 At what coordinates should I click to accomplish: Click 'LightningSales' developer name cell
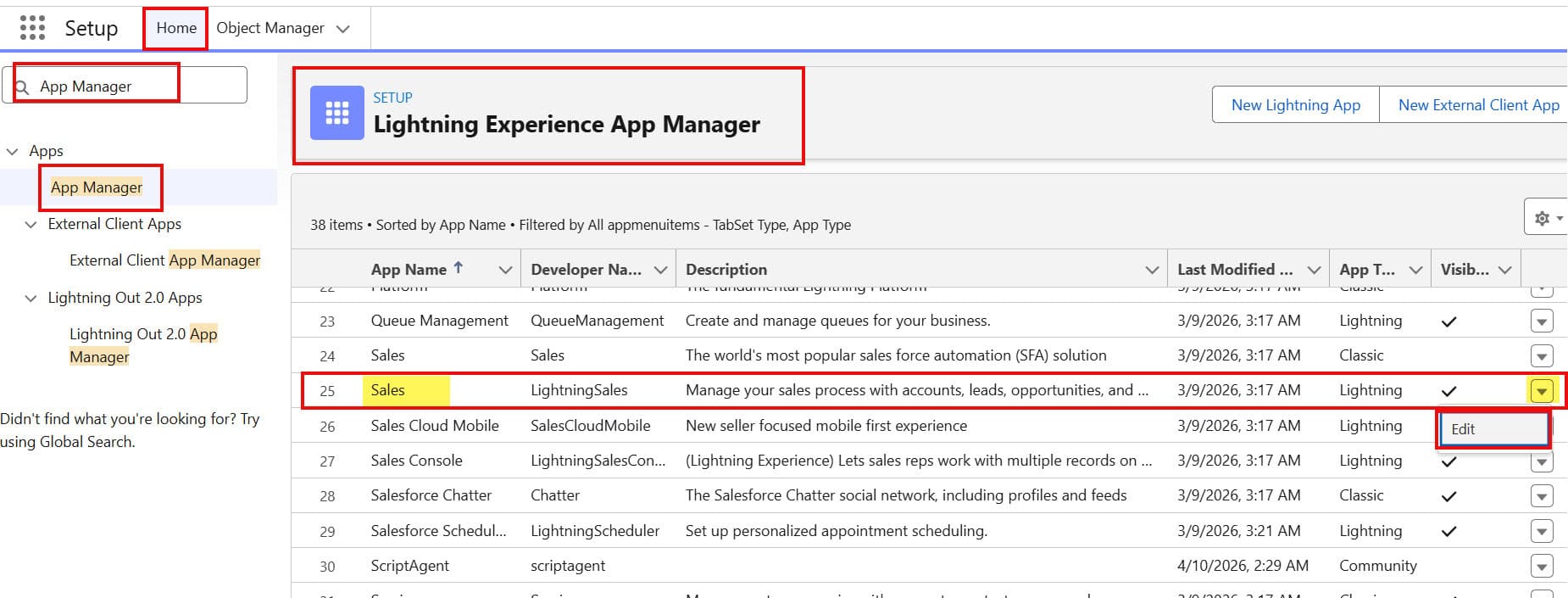(x=579, y=390)
